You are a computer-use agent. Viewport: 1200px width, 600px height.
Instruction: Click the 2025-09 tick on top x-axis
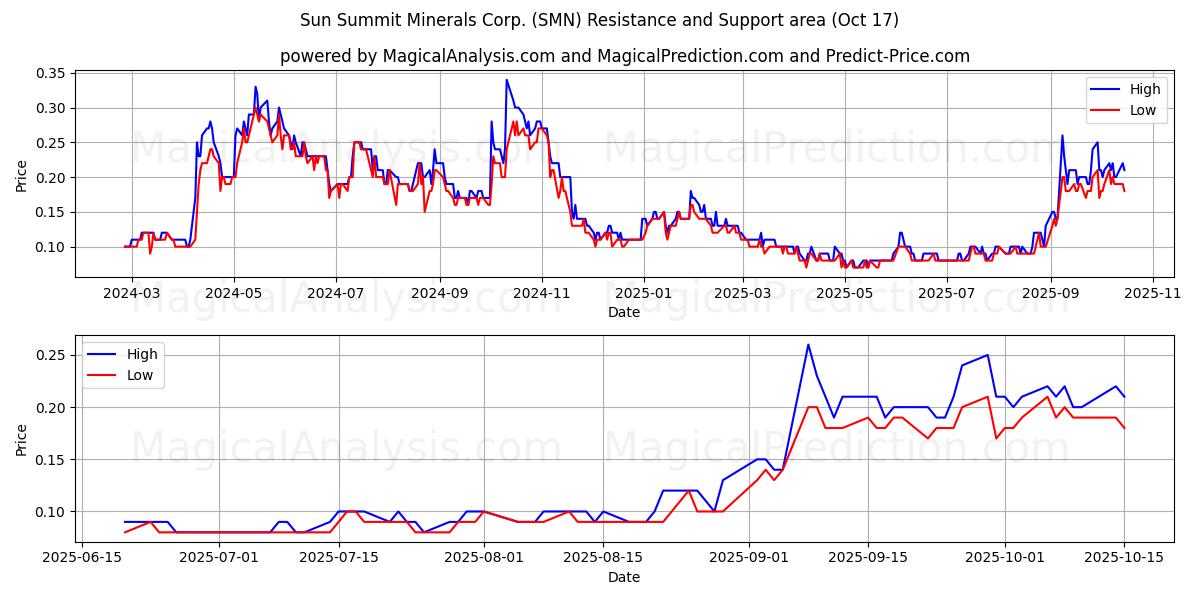(x=1050, y=294)
